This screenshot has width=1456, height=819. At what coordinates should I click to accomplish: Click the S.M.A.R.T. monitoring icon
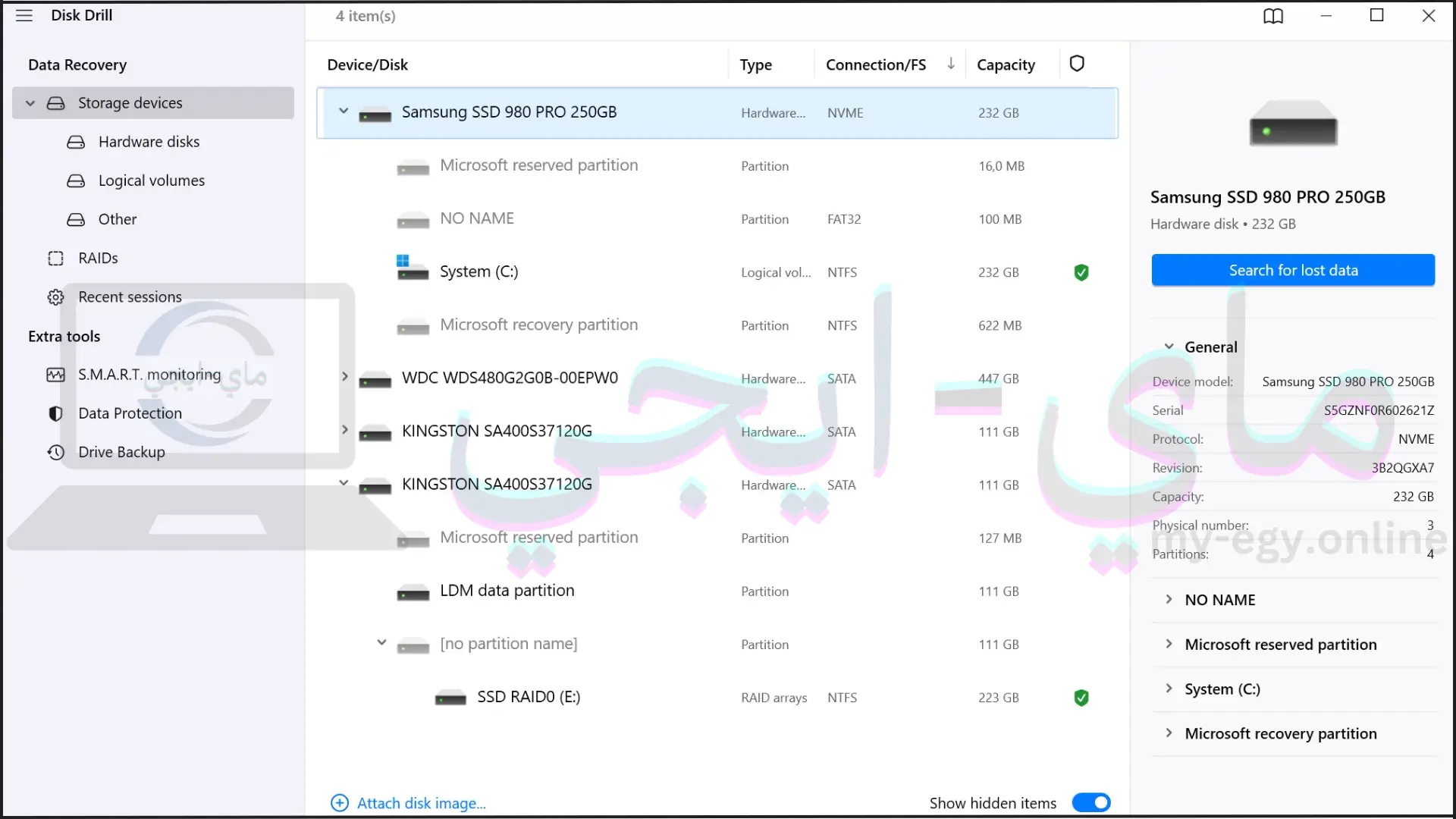pos(55,373)
